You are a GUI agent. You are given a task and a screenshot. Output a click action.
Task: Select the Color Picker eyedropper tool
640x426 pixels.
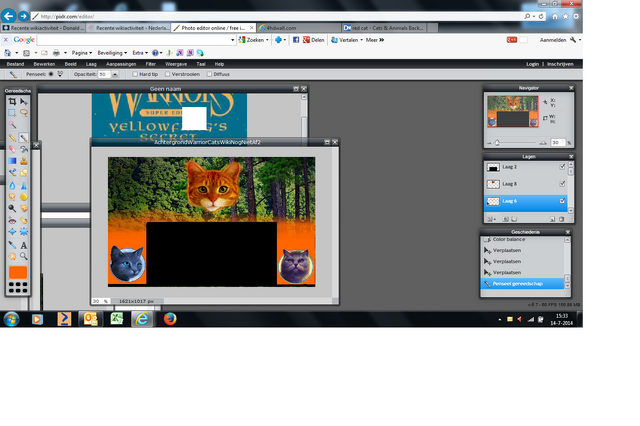(12, 245)
